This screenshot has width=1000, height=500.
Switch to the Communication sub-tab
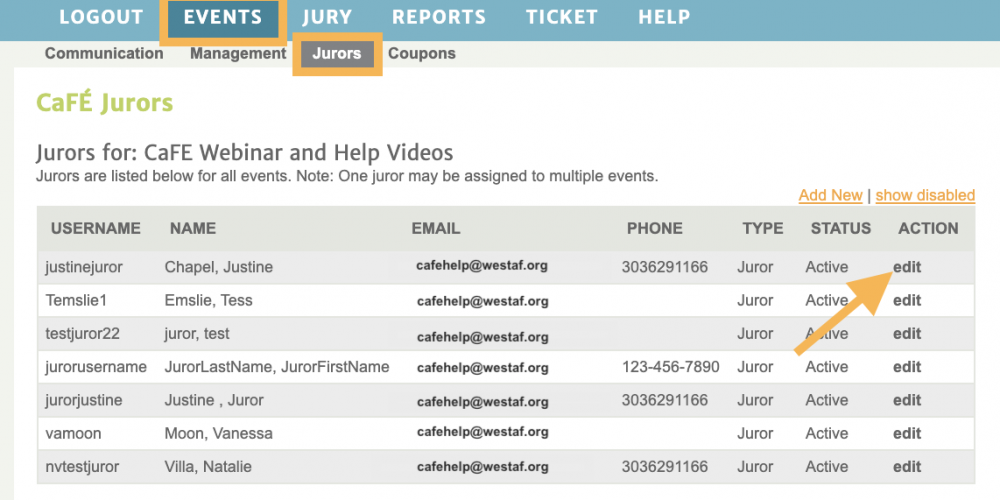104,54
